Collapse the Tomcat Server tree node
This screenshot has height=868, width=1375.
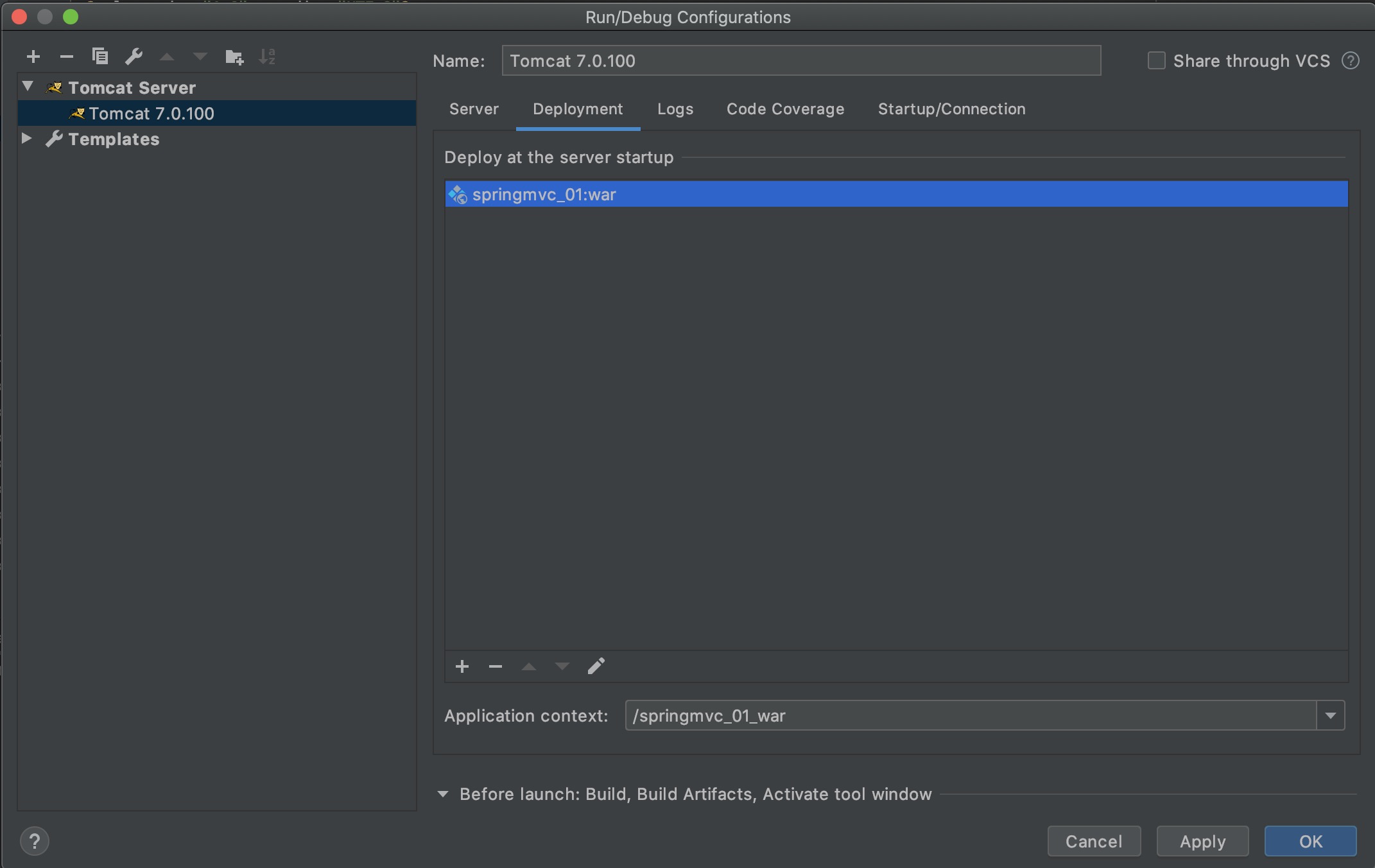[x=28, y=87]
